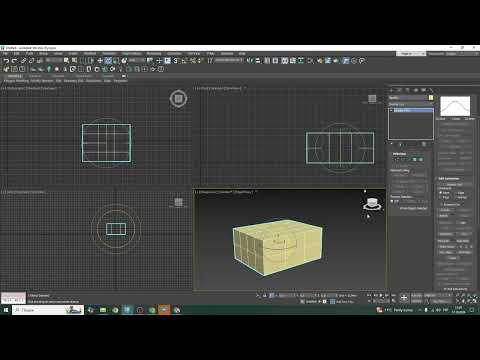Click the Undo arrow icon

coord(6,61)
